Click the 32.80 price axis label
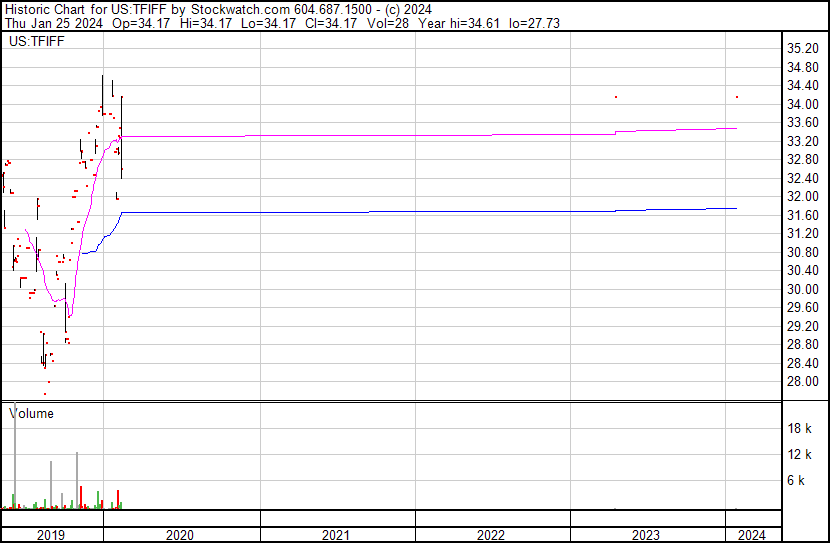The width and height of the screenshot is (830, 543). tap(802, 159)
